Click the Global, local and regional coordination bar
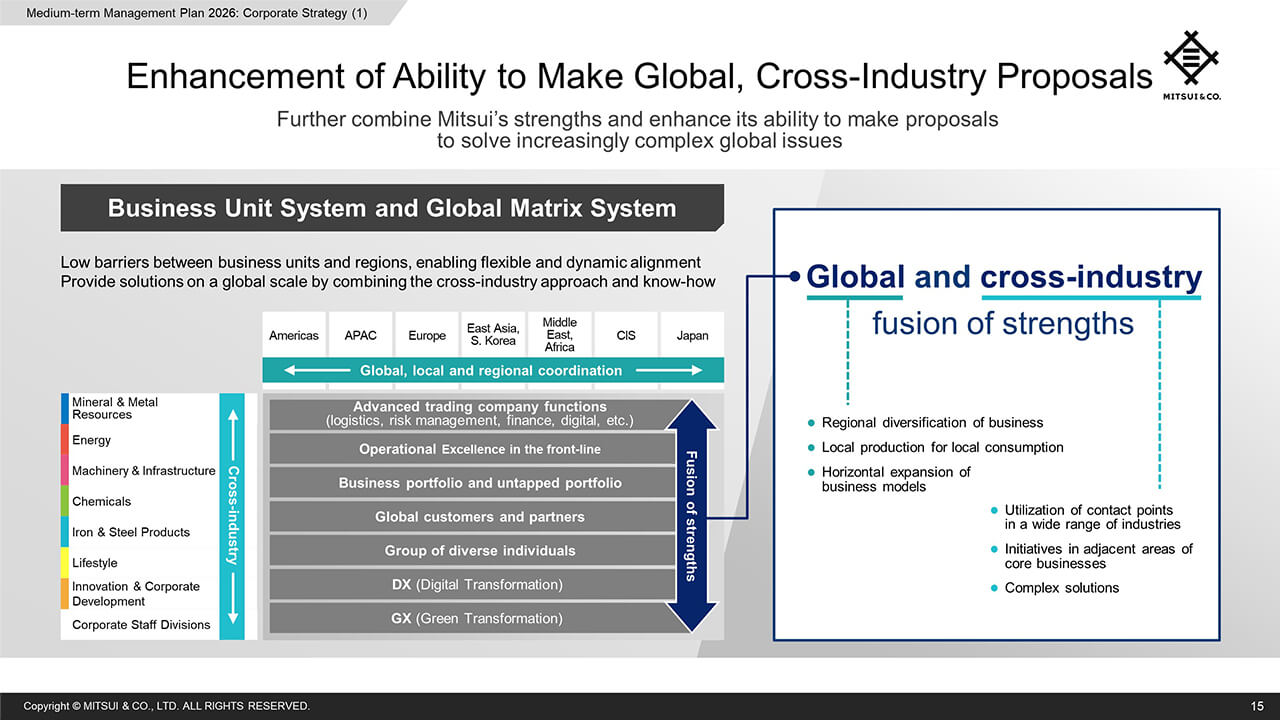1280x720 pixels. 493,370
